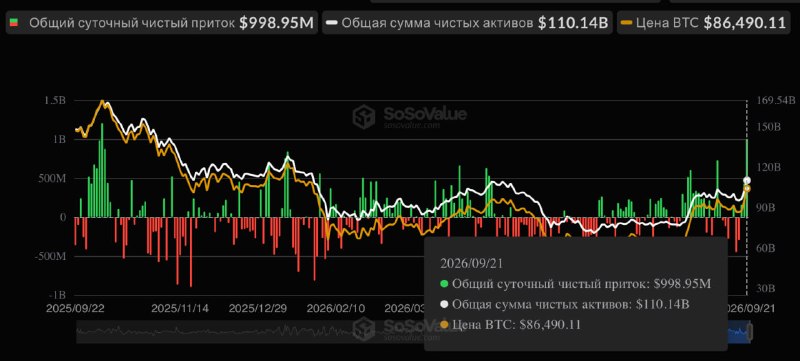Click the white dot in the tooltip
Image resolution: width=800 pixels, height=361 pixels.
pyautogui.click(x=444, y=304)
